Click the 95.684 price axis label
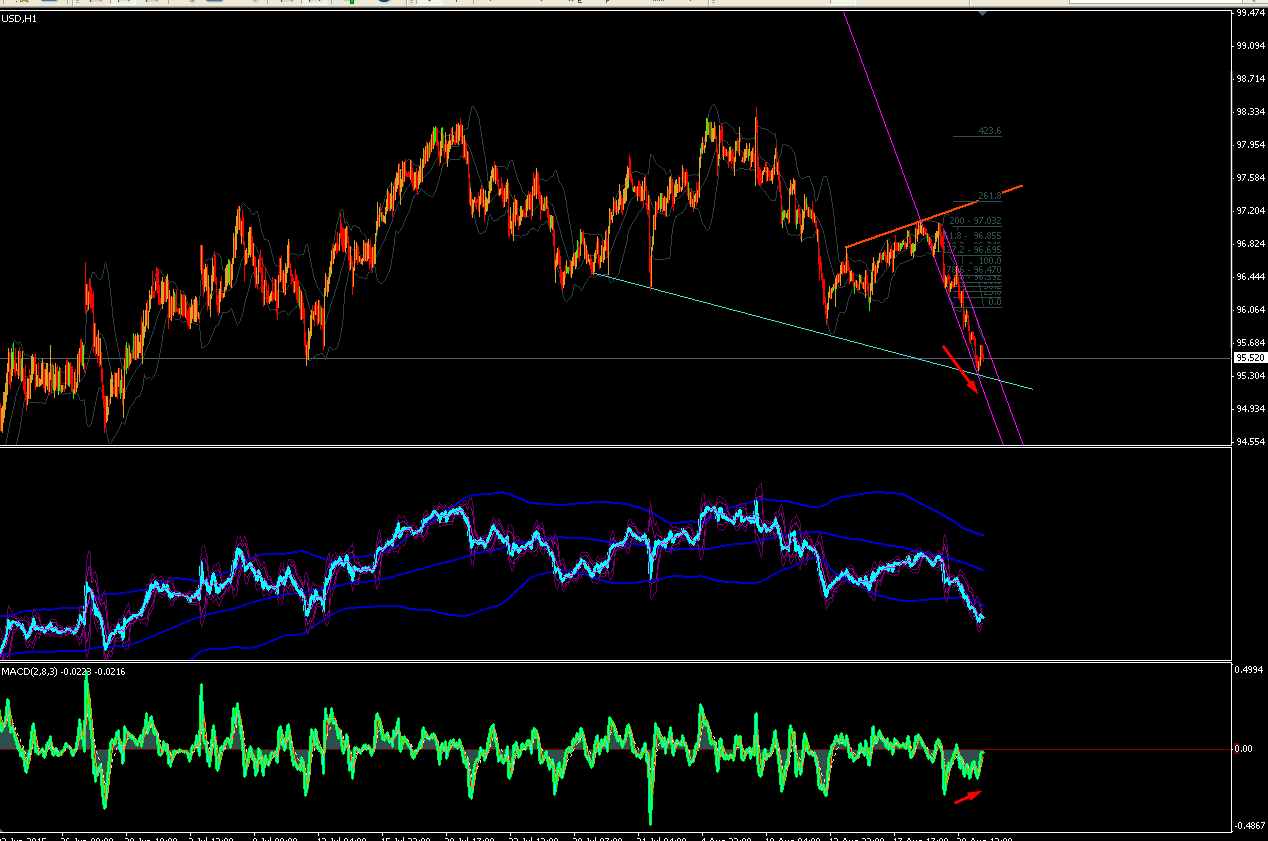Viewport: 1268px width, 841px height. (x=1249, y=343)
